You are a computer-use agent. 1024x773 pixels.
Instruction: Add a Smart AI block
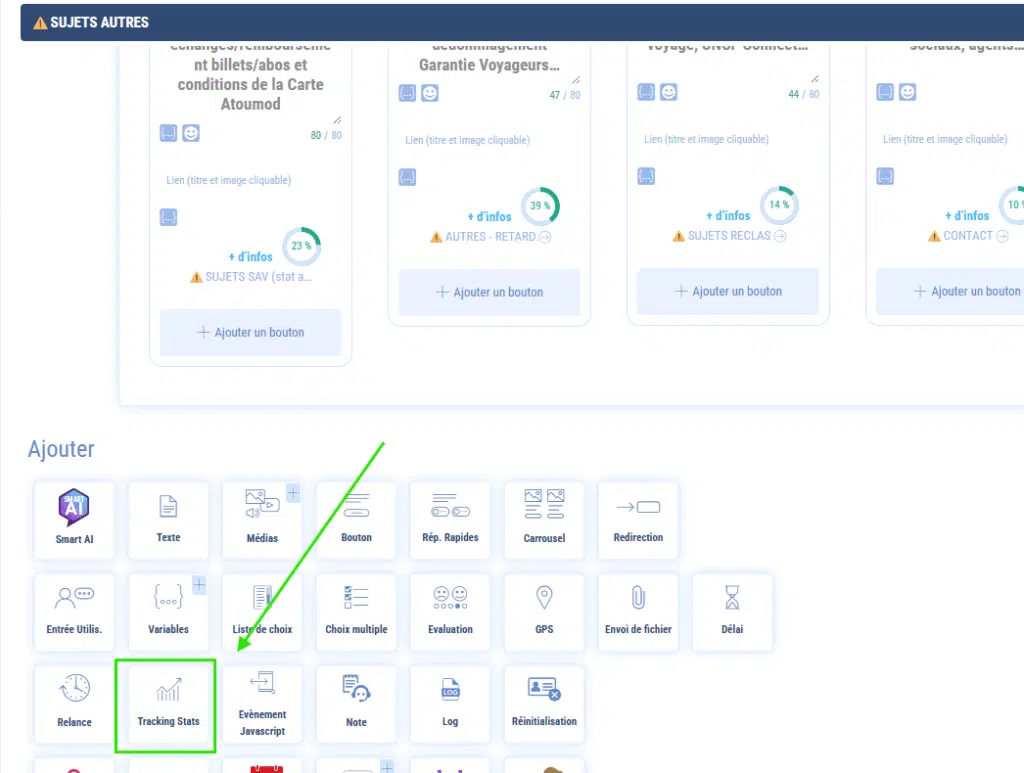point(74,520)
